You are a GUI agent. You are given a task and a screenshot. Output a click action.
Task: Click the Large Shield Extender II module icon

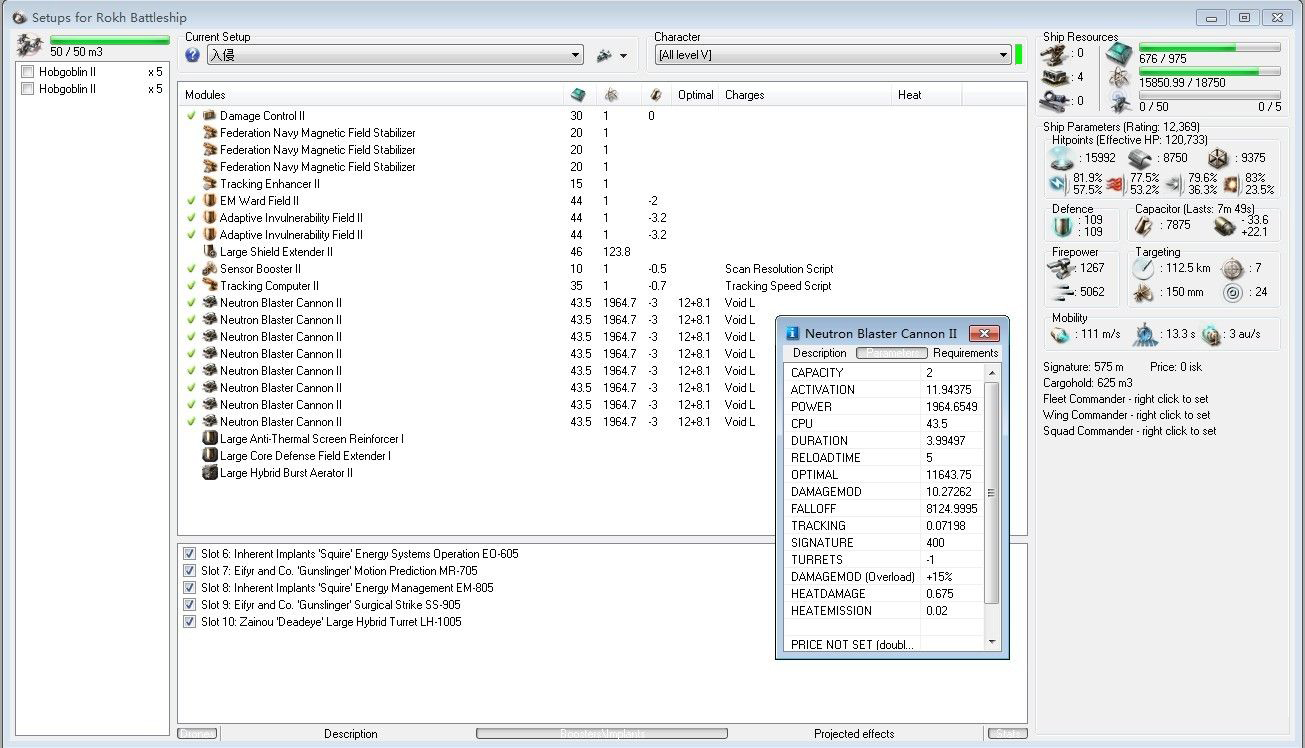click(x=209, y=252)
